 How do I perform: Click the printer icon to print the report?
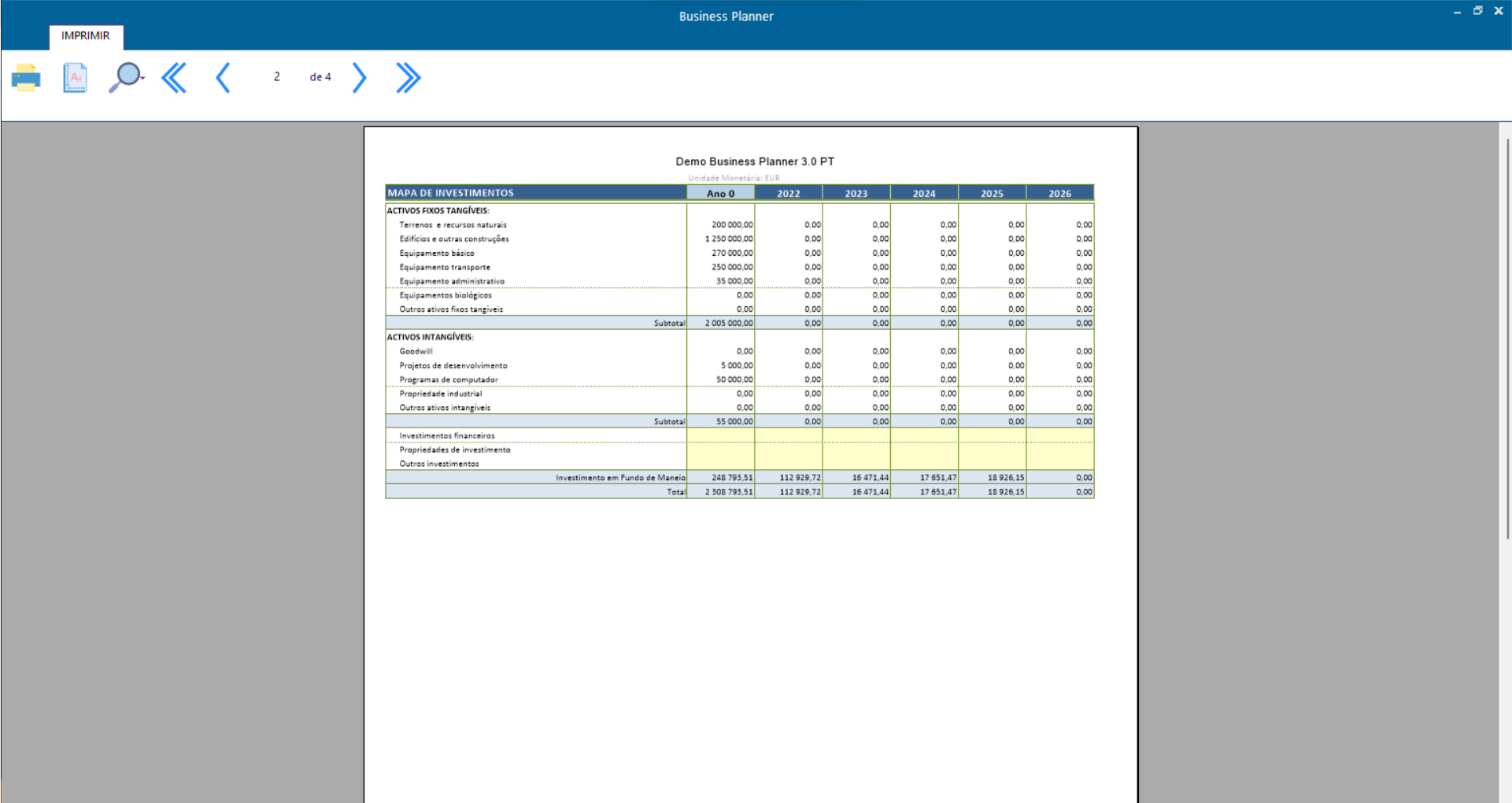point(26,77)
